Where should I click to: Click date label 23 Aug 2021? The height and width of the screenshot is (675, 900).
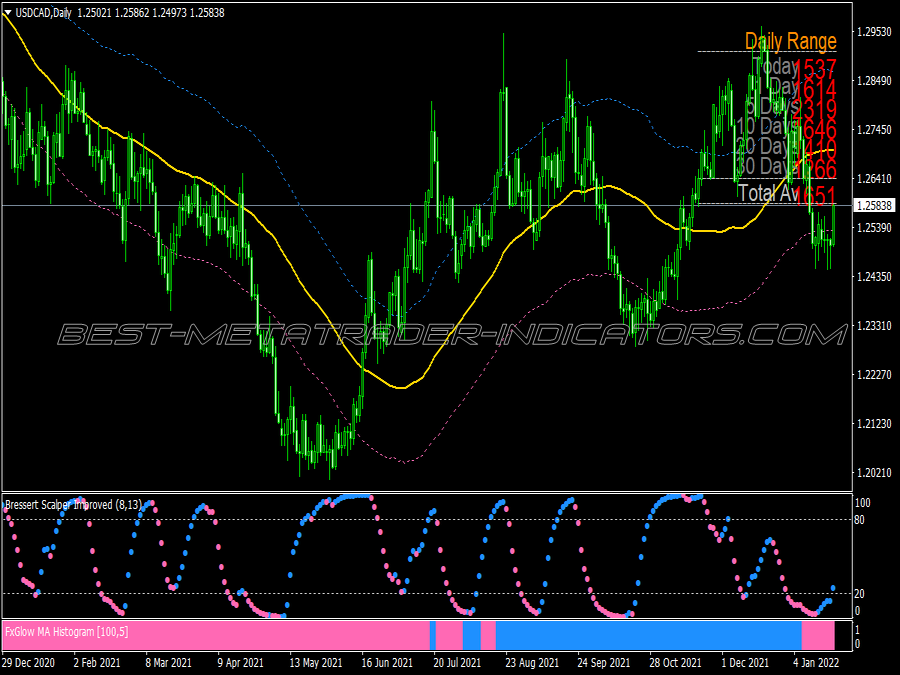[532, 662]
